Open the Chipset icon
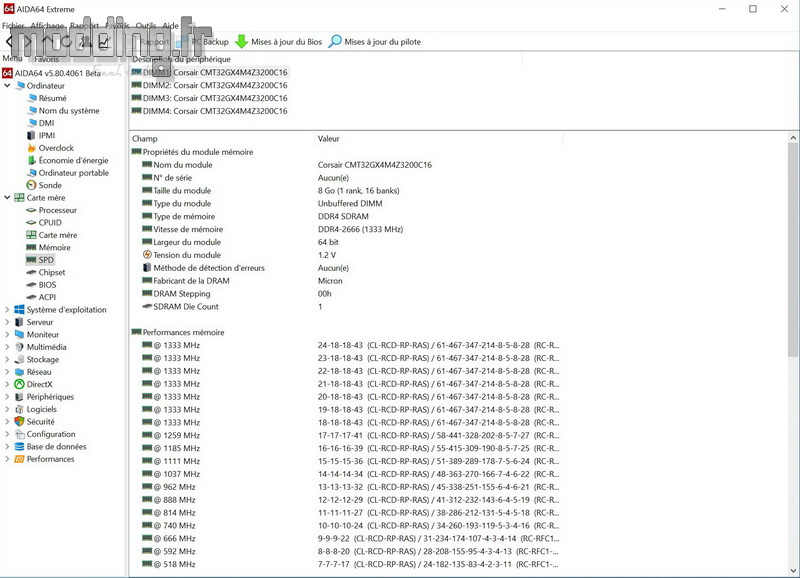The height and width of the screenshot is (578, 800). tap(32, 272)
